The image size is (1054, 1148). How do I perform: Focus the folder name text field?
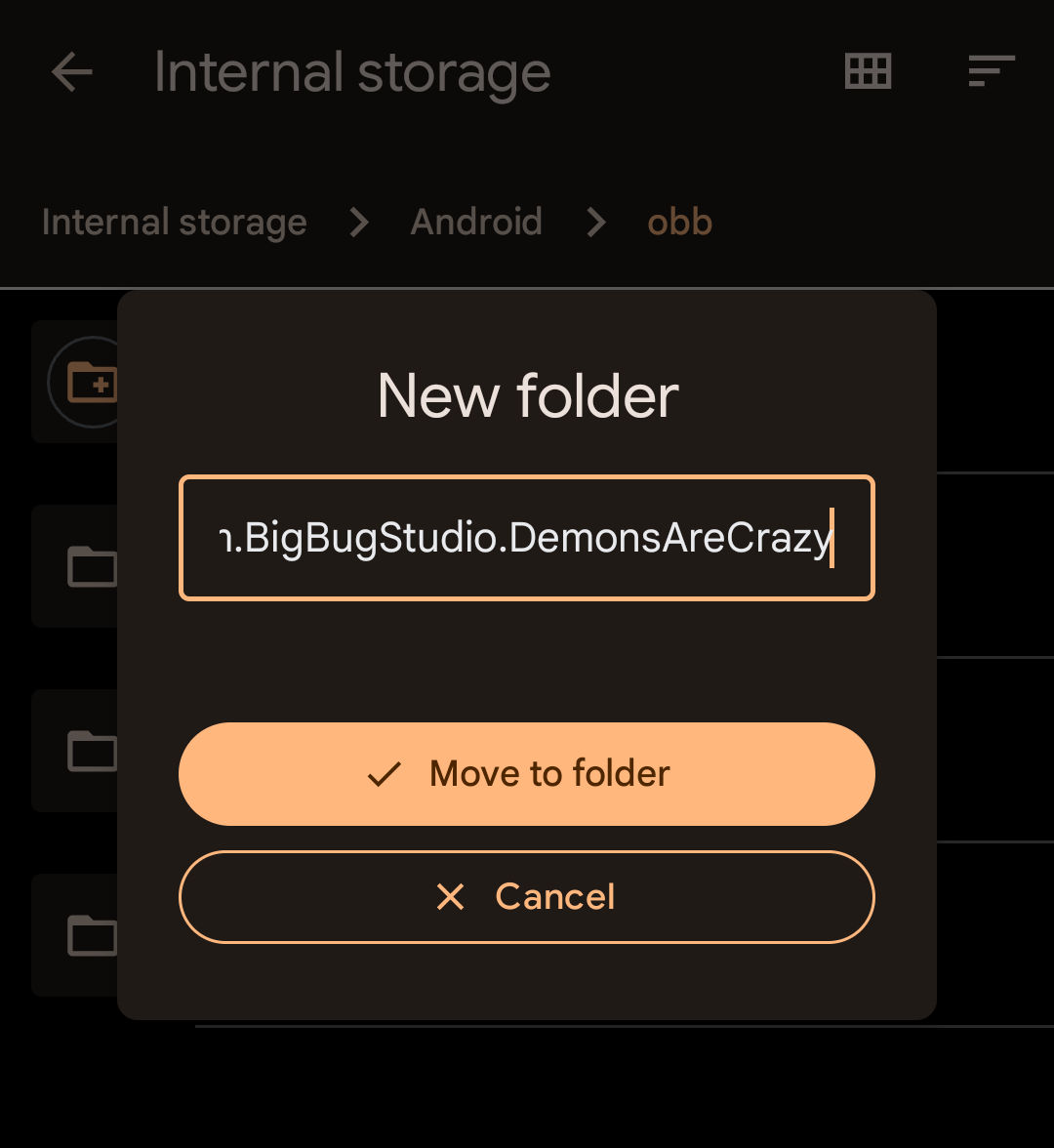point(527,537)
